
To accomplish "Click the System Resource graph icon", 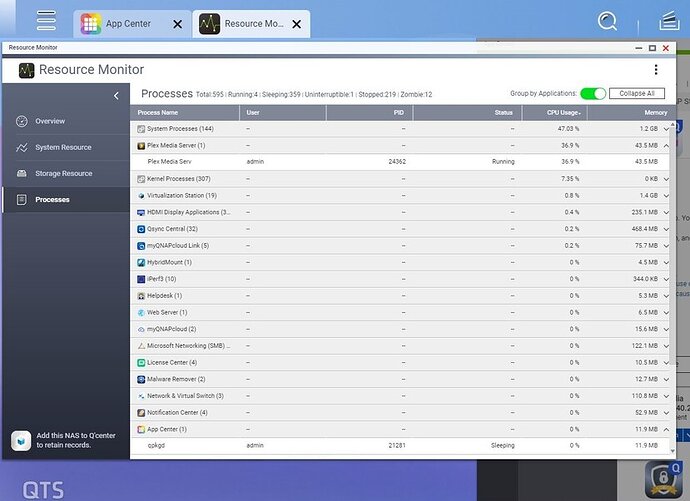I will 22,147.
